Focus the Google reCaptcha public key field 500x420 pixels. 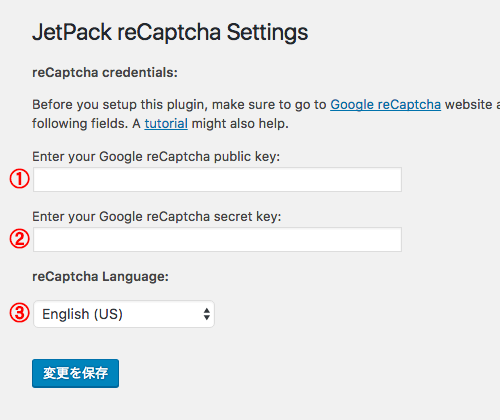[x=217, y=180]
